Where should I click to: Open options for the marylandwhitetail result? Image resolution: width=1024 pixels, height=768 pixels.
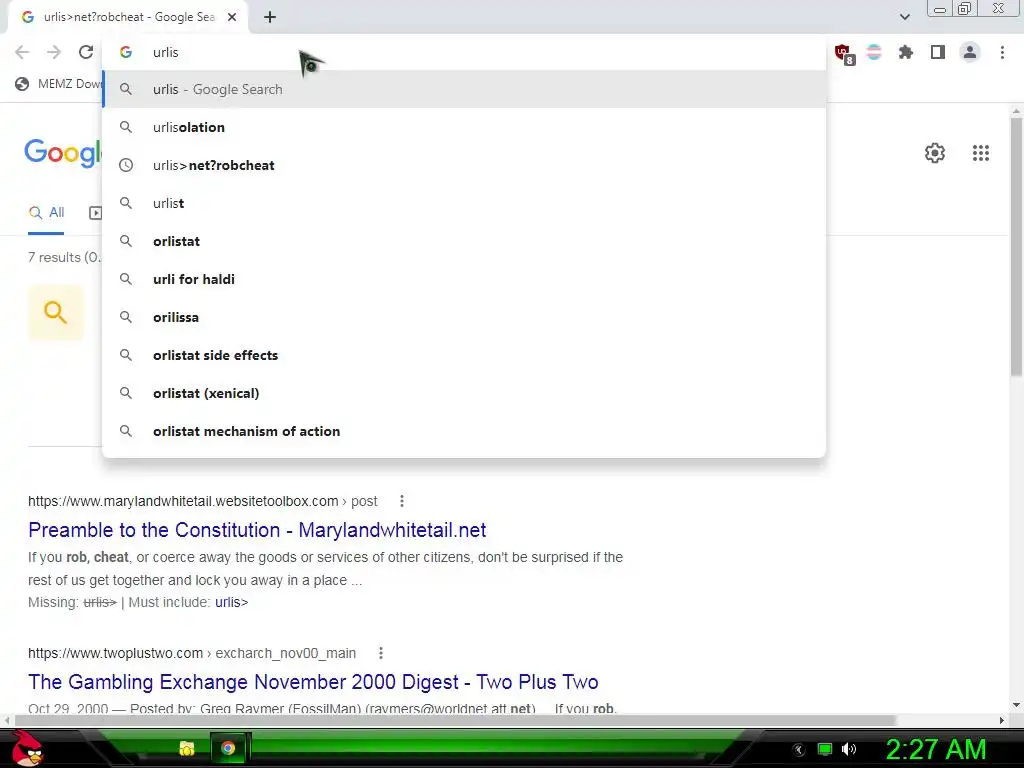tap(402, 501)
